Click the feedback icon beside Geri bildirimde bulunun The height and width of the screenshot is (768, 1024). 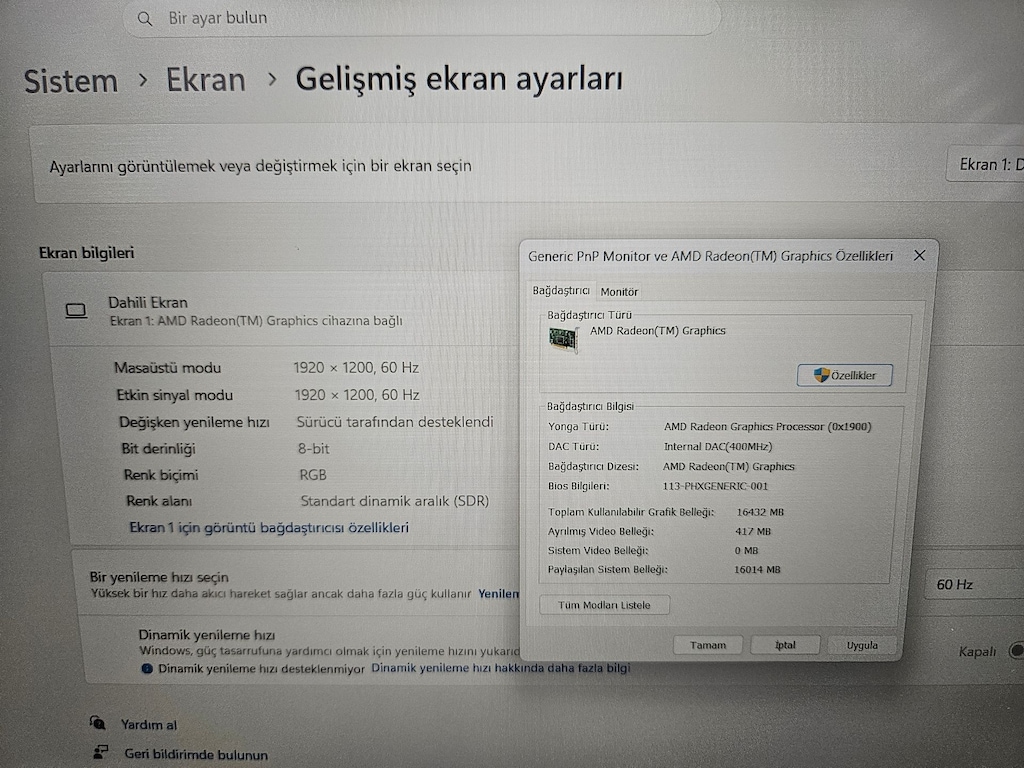click(x=101, y=752)
